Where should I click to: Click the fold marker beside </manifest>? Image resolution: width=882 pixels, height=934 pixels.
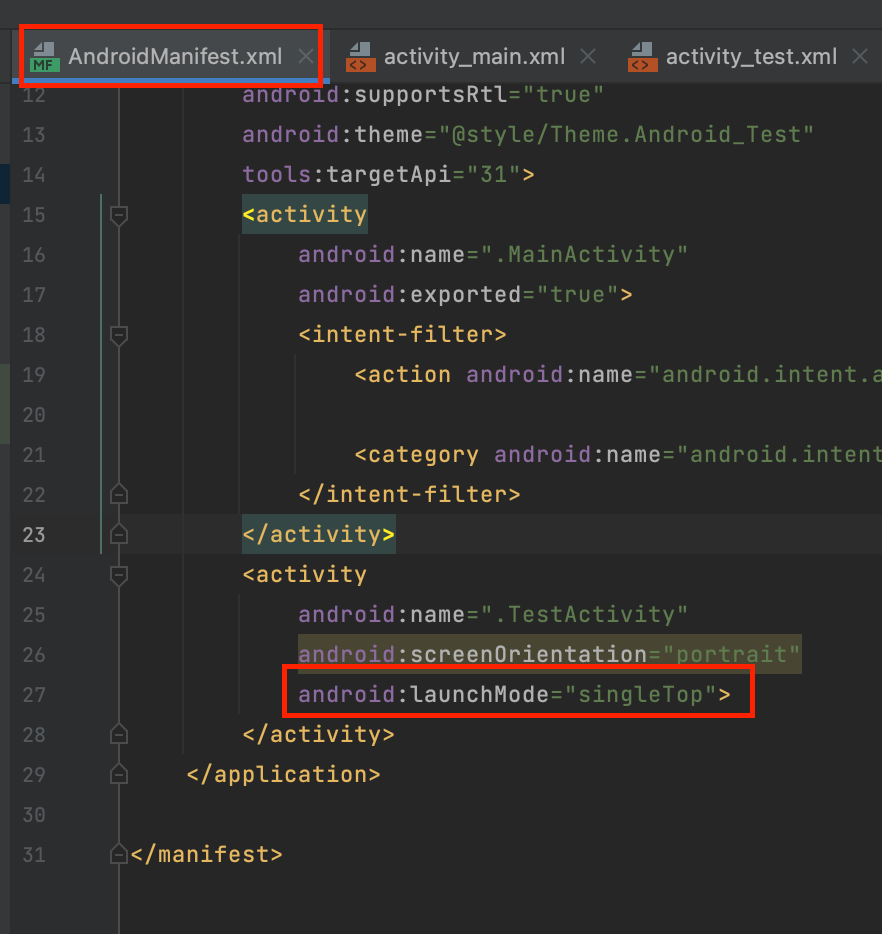tap(118, 853)
